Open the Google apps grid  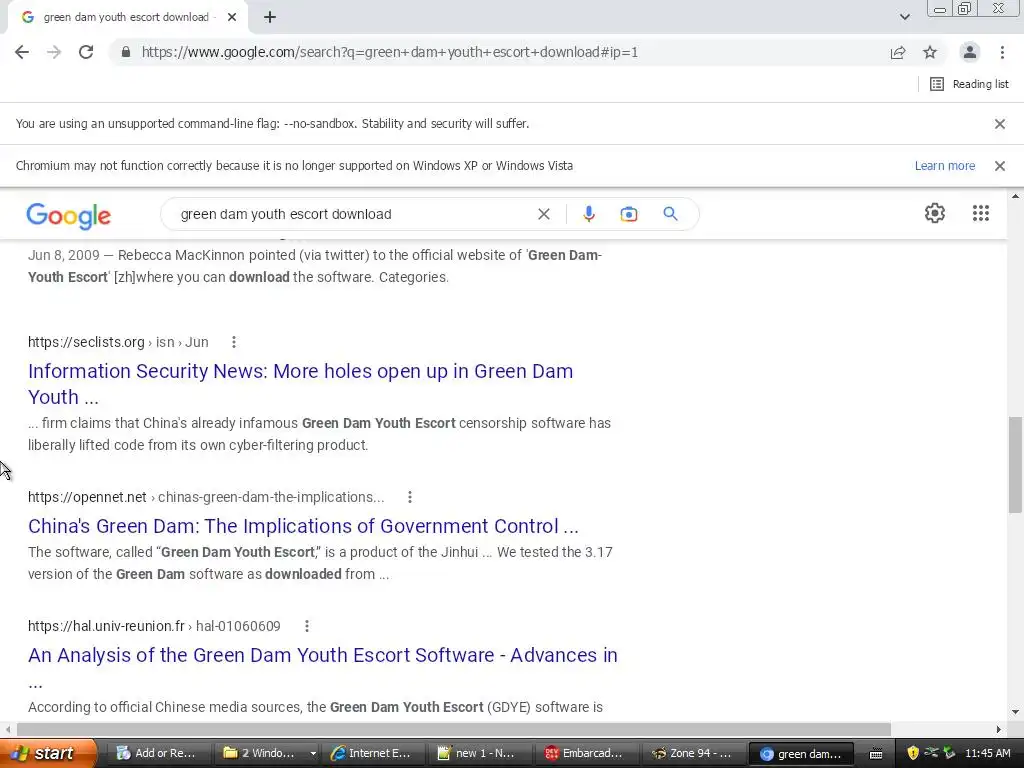click(x=980, y=213)
